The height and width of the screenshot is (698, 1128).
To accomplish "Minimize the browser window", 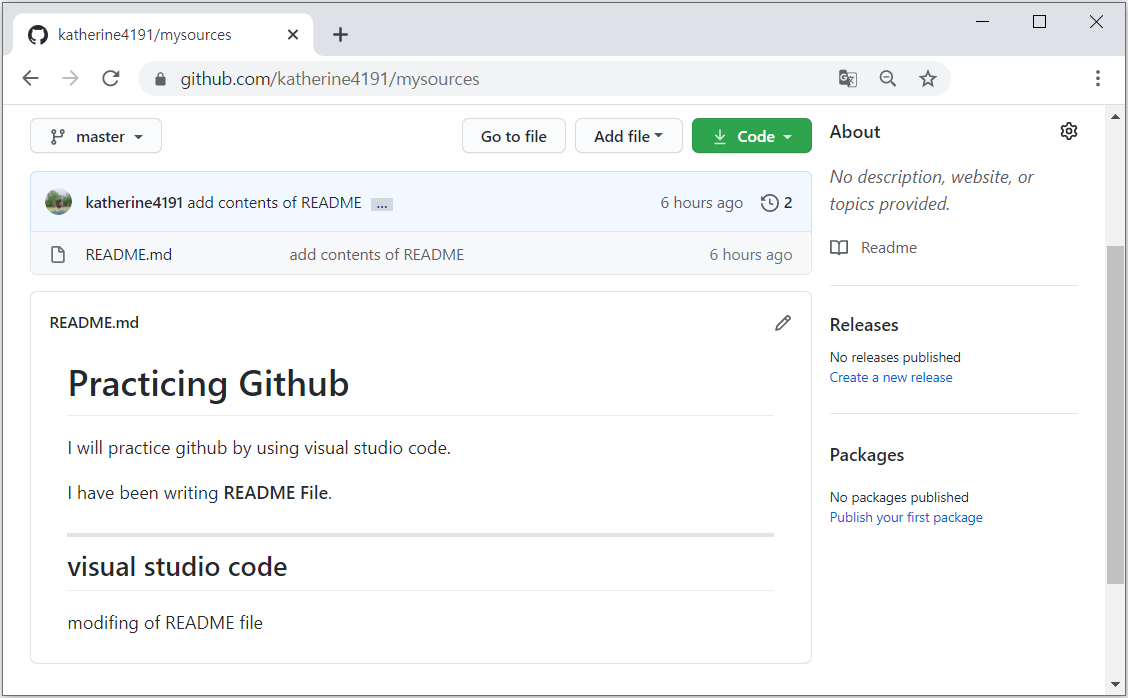I will [x=982, y=22].
